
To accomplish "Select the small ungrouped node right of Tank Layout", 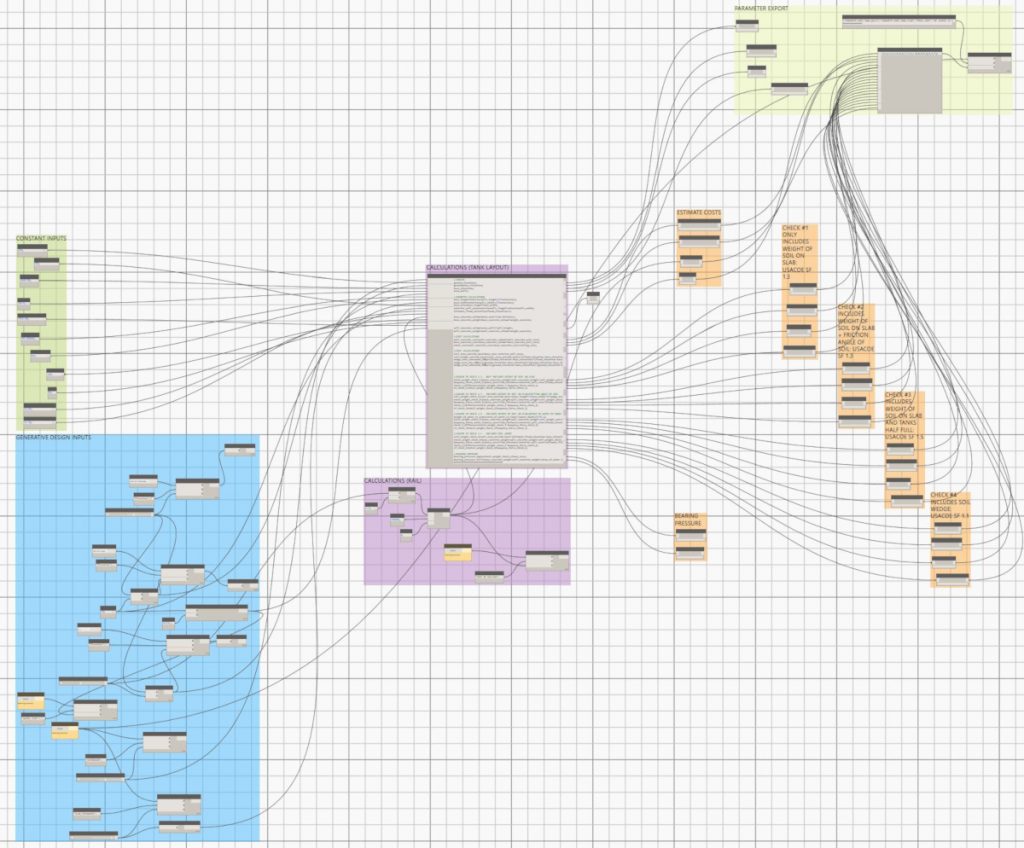I will coord(593,295).
